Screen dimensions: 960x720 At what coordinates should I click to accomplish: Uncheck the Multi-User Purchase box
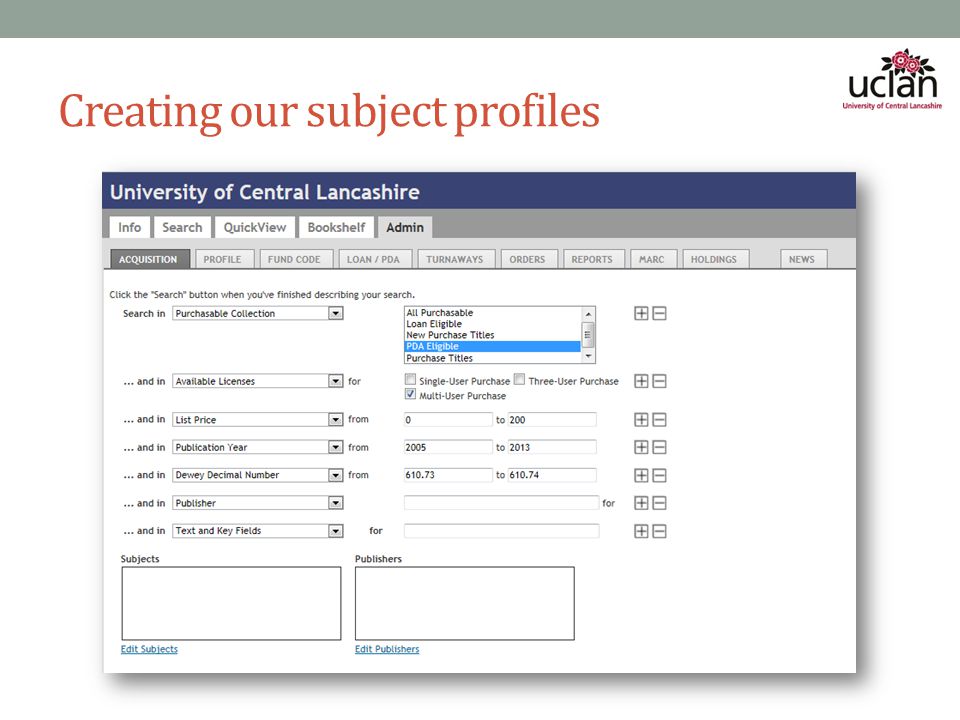(411, 395)
